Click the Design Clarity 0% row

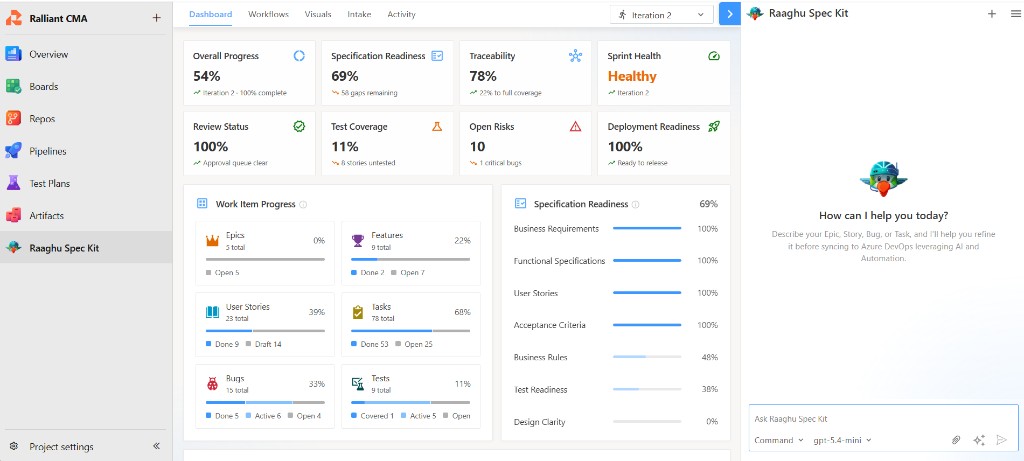click(x=616, y=422)
